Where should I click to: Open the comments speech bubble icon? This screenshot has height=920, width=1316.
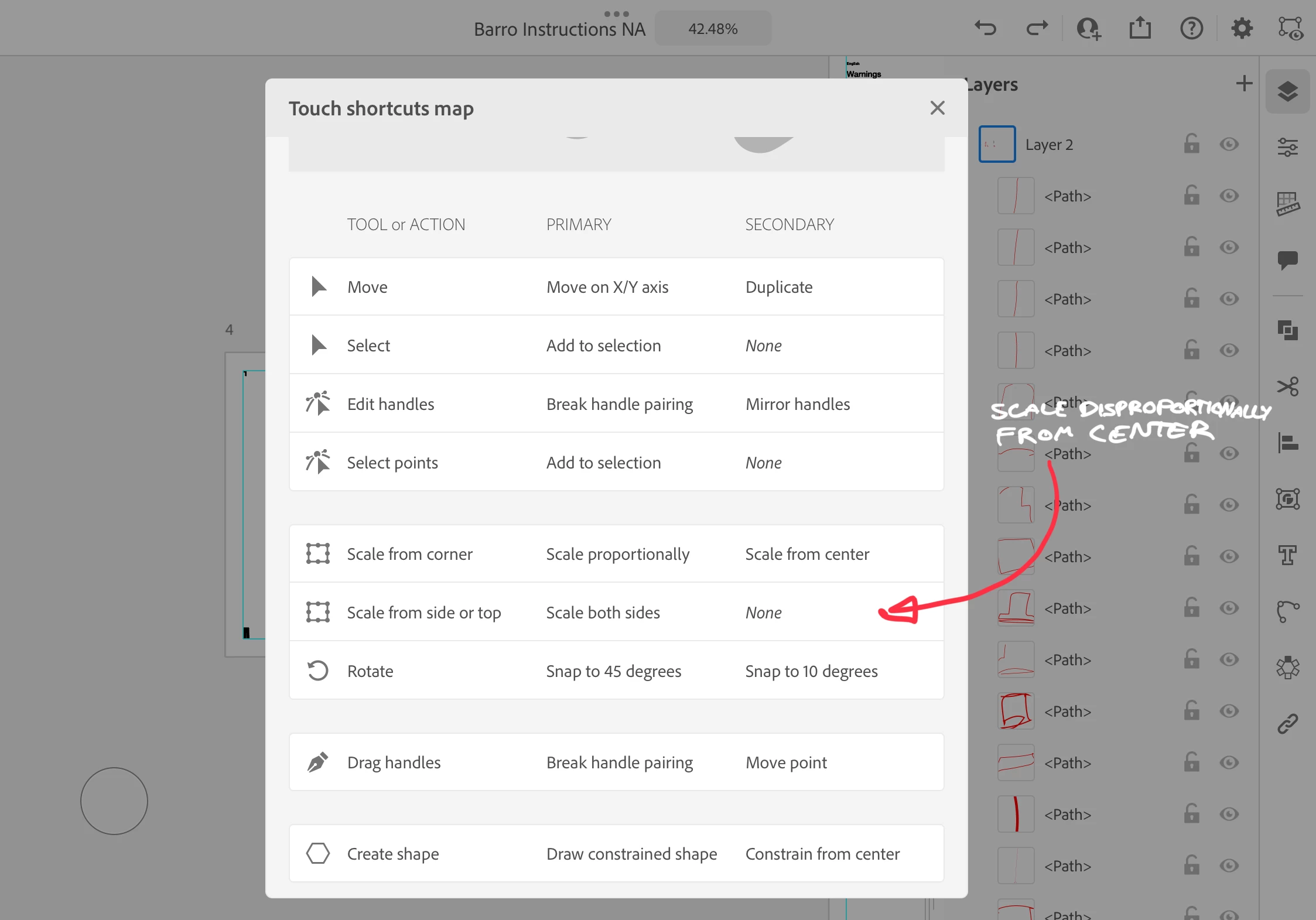tap(1287, 259)
